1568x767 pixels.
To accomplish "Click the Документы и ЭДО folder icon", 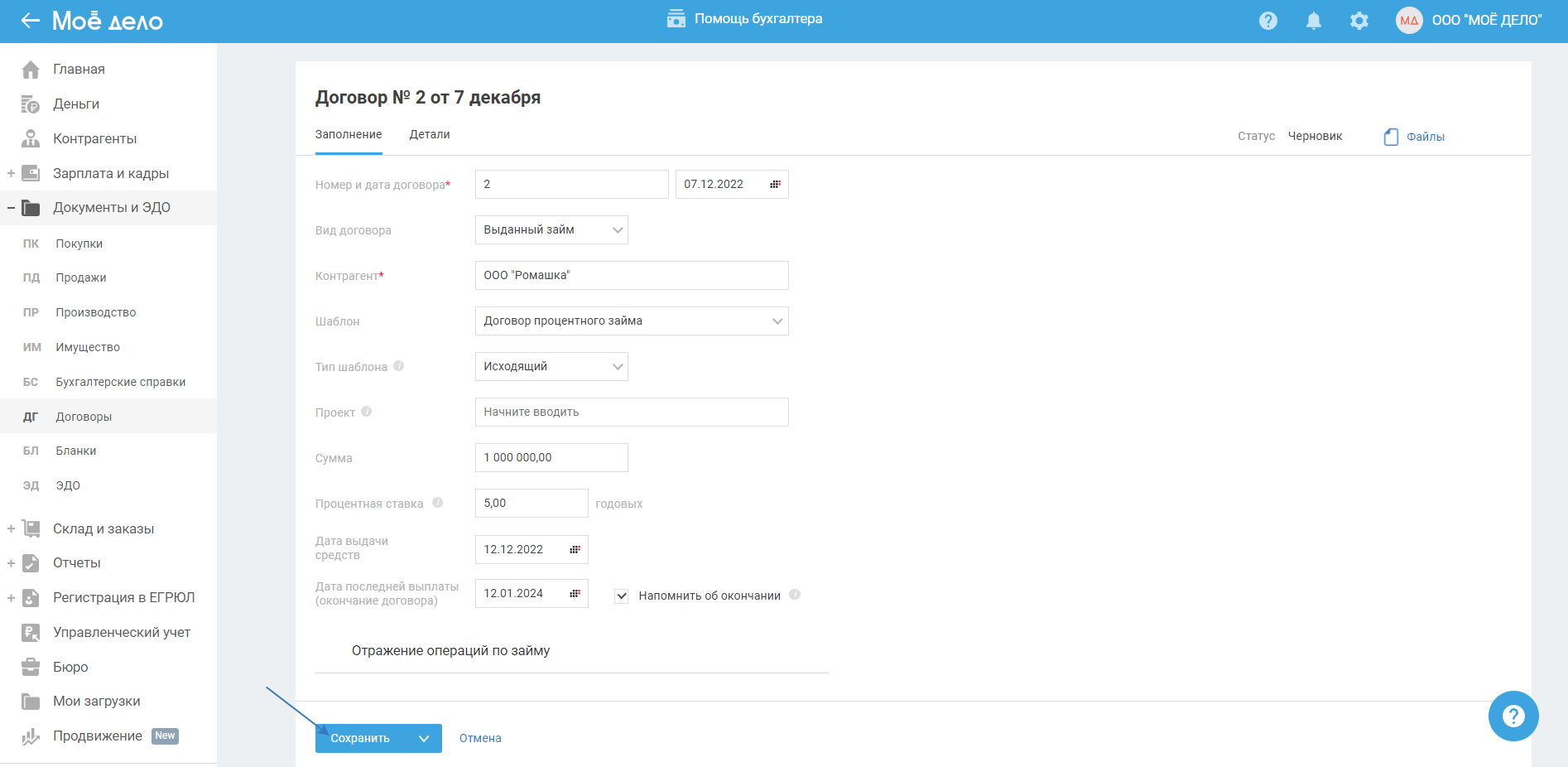I will [x=31, y=208].
